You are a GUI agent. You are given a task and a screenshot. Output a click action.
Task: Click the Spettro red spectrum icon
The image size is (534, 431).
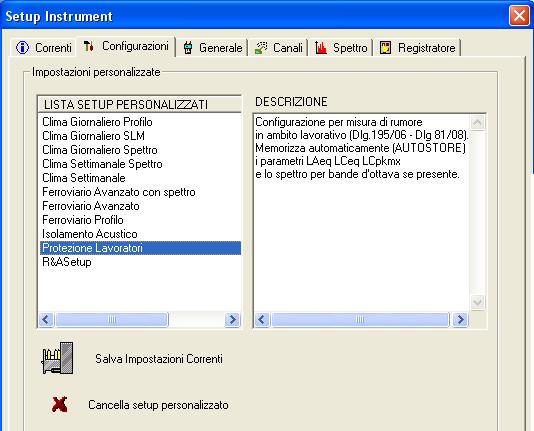[x=320, y=48]
